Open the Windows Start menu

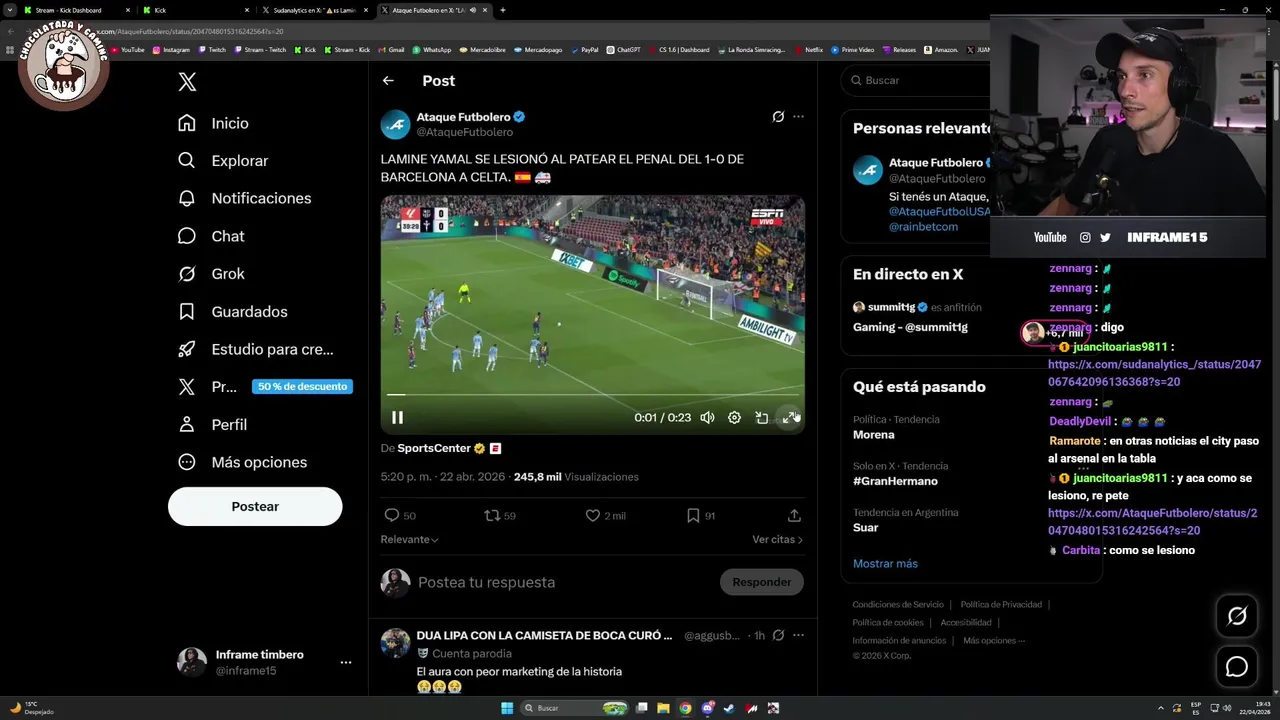[507, 708]
